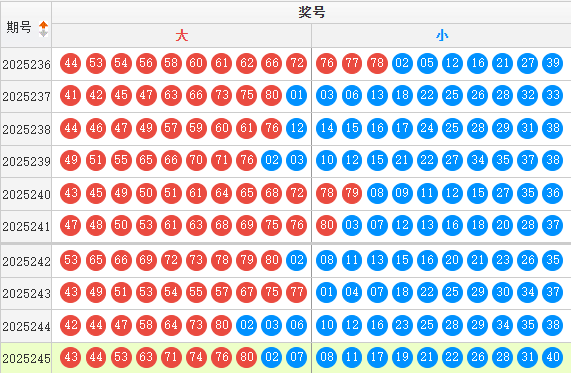This screenshot has width=571, height=373.
Task: Click red ball 80 in row 2025241
Action: pos(327,225)
